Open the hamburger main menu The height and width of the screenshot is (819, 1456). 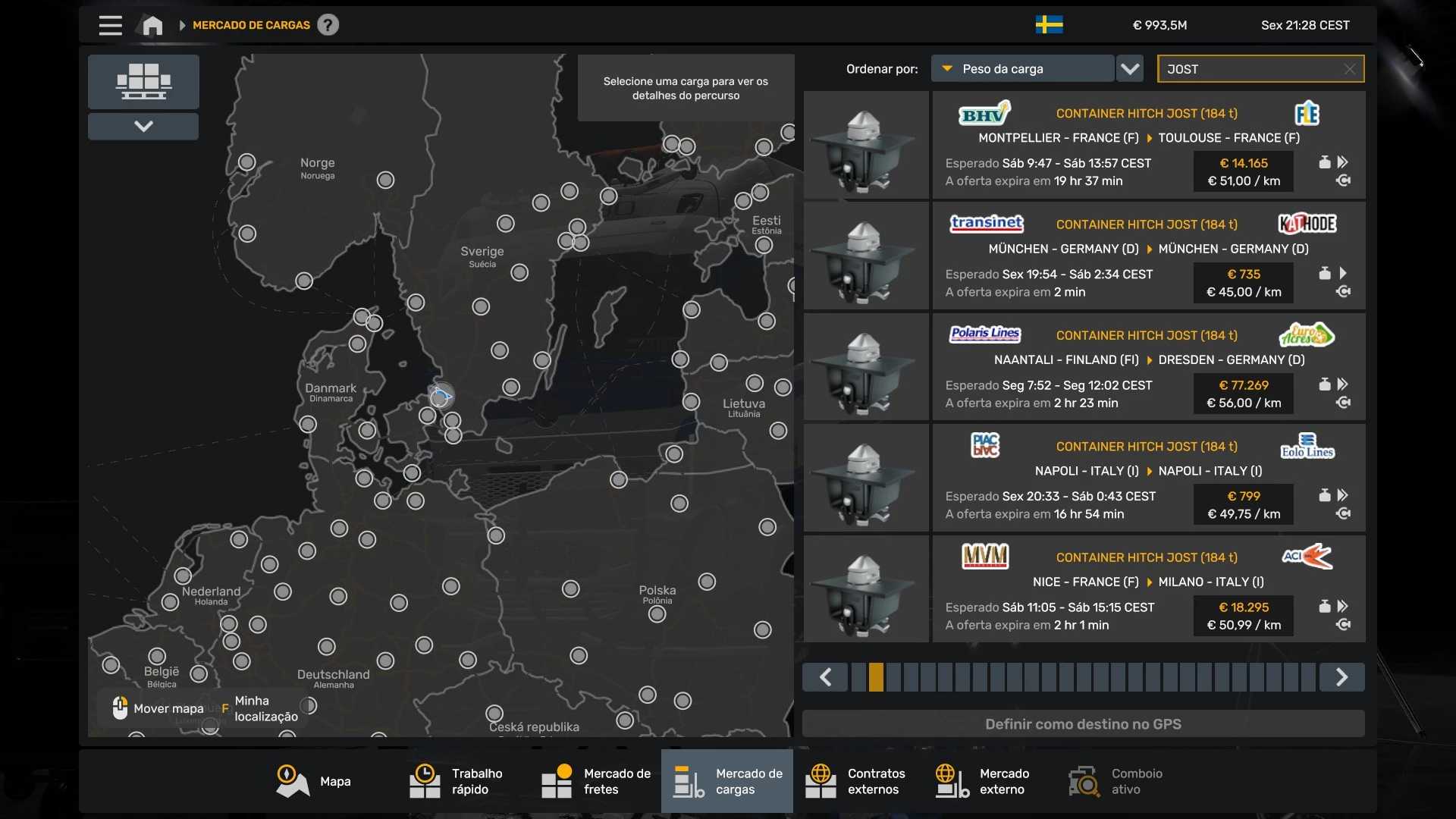point(110,25)
